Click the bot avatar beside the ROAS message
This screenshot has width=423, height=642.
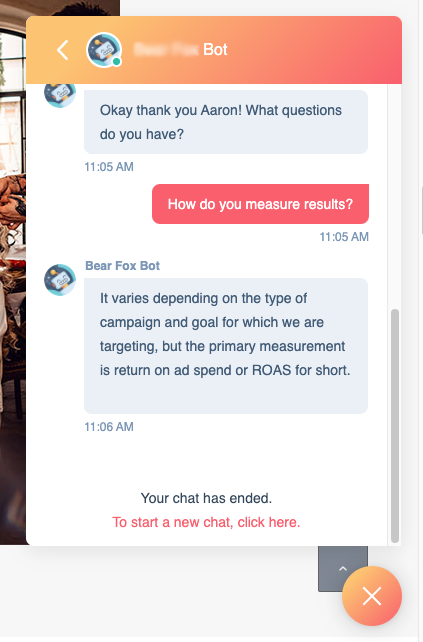(x=60, y=280)
